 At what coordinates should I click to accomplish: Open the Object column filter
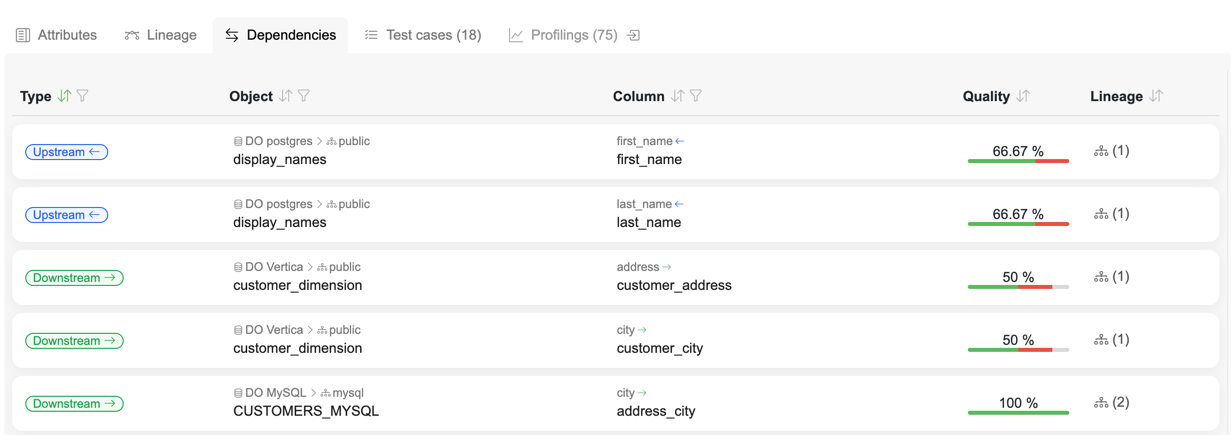(304, 96)
